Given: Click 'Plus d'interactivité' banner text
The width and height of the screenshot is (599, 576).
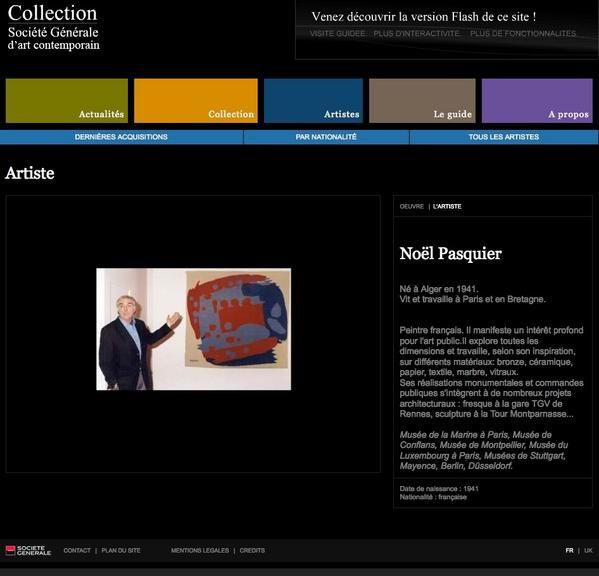Looking at the screenshot, I should click(417, 34).
